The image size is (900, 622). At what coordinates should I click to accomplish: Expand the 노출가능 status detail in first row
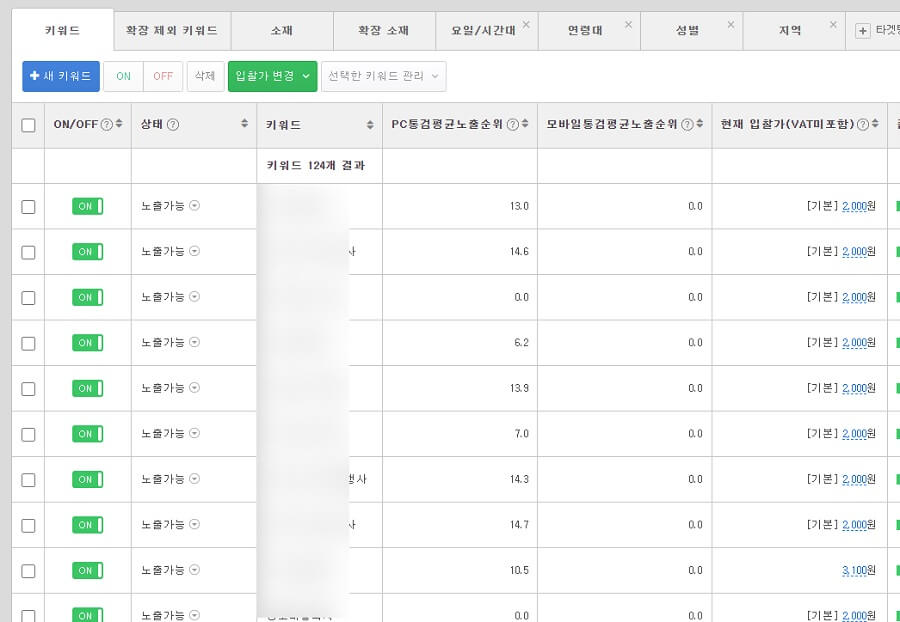[x=193, y=207]
